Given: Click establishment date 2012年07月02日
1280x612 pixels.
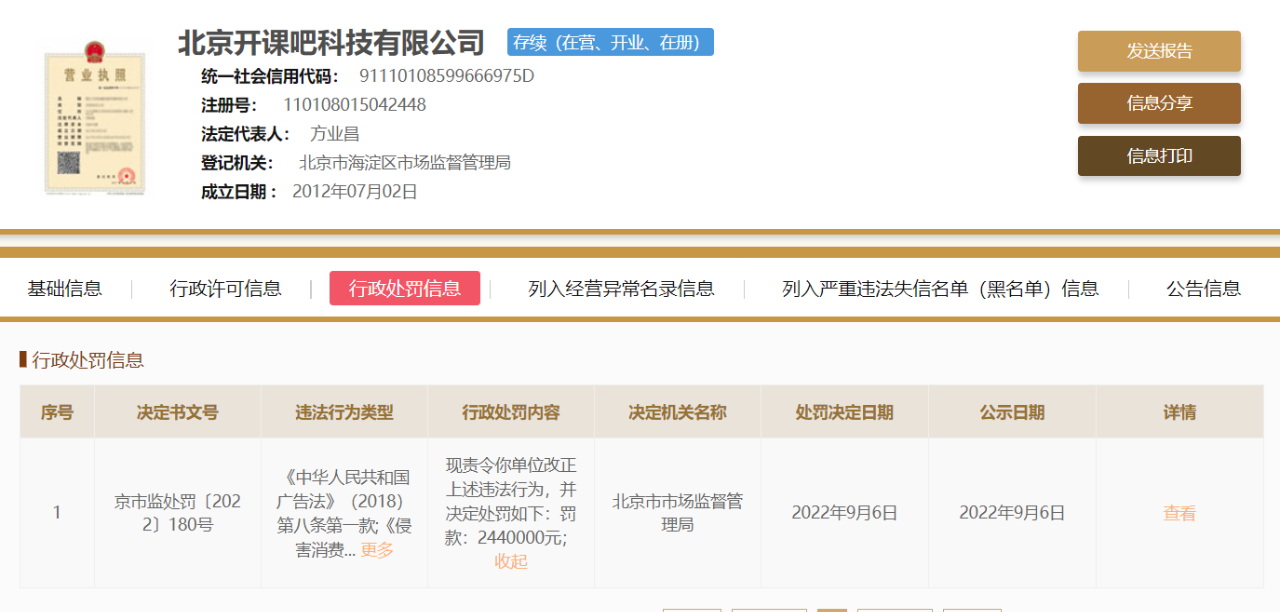Looking at the screenshot, I should 355,191.
